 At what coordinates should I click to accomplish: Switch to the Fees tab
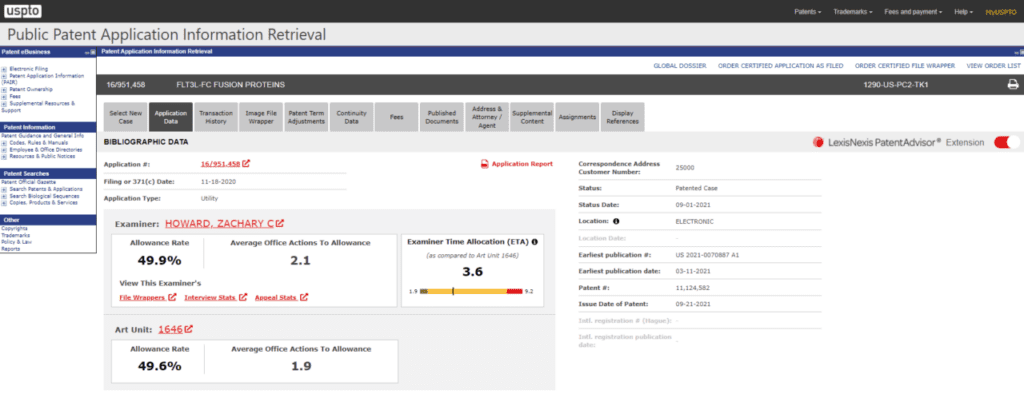coord(396,117)
